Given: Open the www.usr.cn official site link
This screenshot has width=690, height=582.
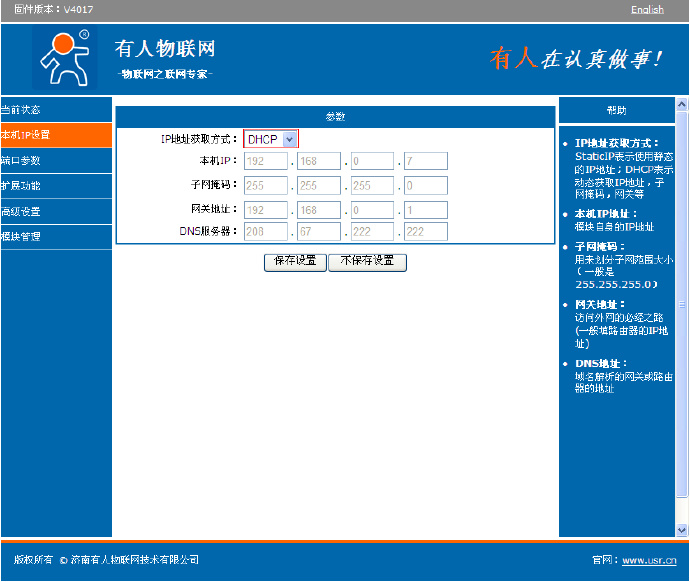Looking at the screenshot, I should coord(649,560).
